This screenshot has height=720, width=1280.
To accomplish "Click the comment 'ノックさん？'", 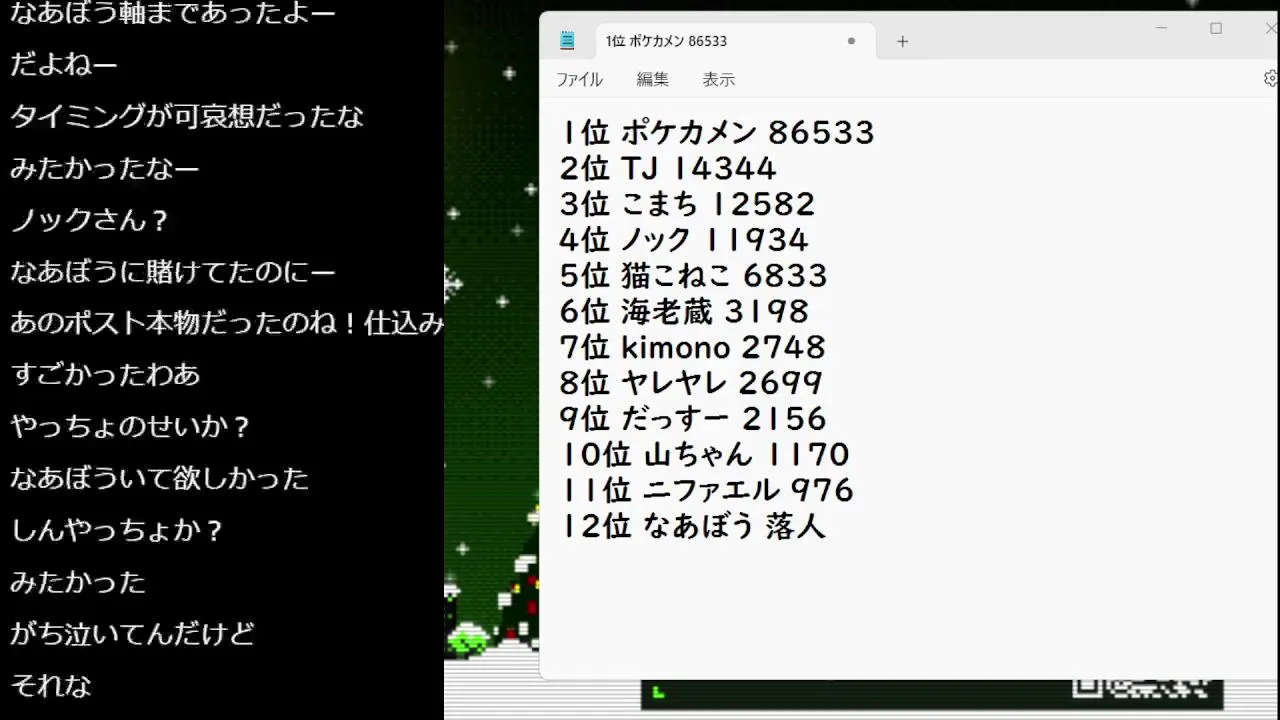I will (x=90, y=220).
